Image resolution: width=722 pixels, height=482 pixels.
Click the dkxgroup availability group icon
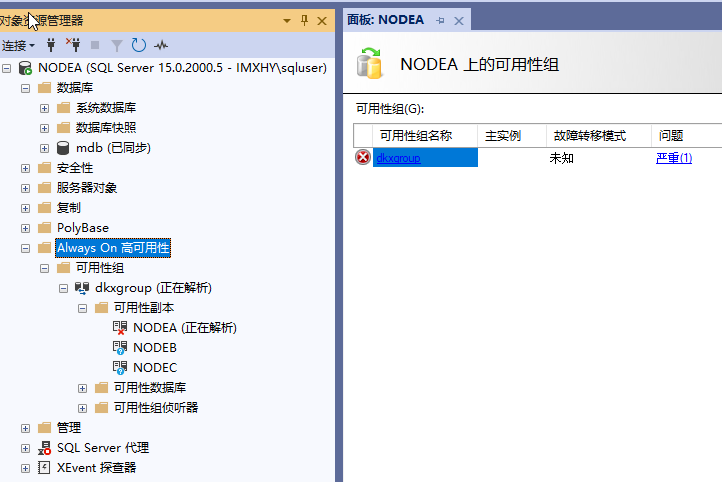(x=82, y=288)
